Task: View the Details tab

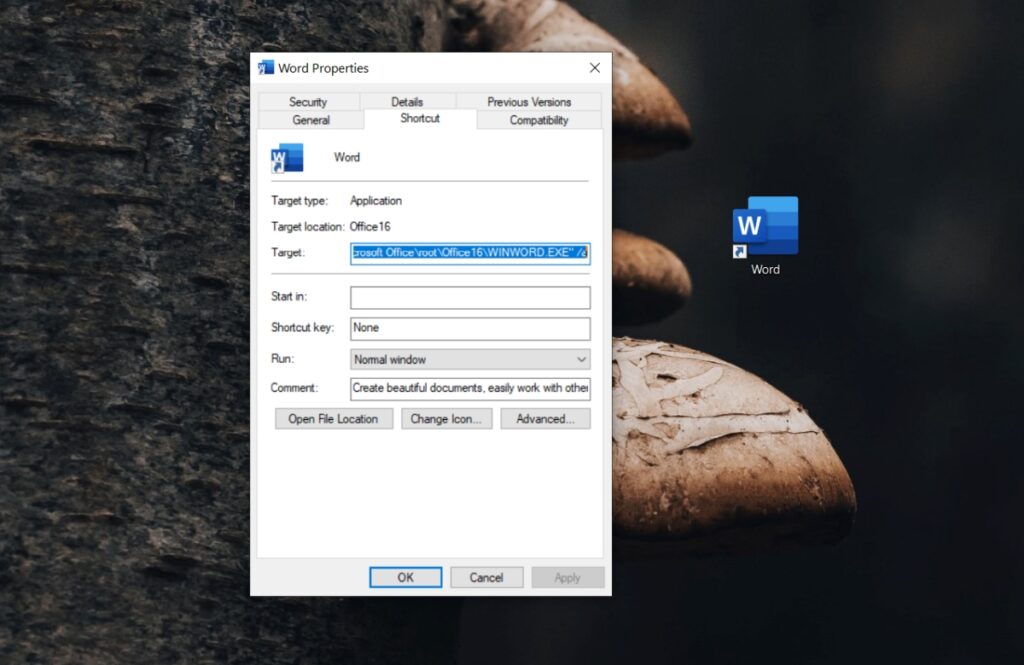Action: pos(407,101)
